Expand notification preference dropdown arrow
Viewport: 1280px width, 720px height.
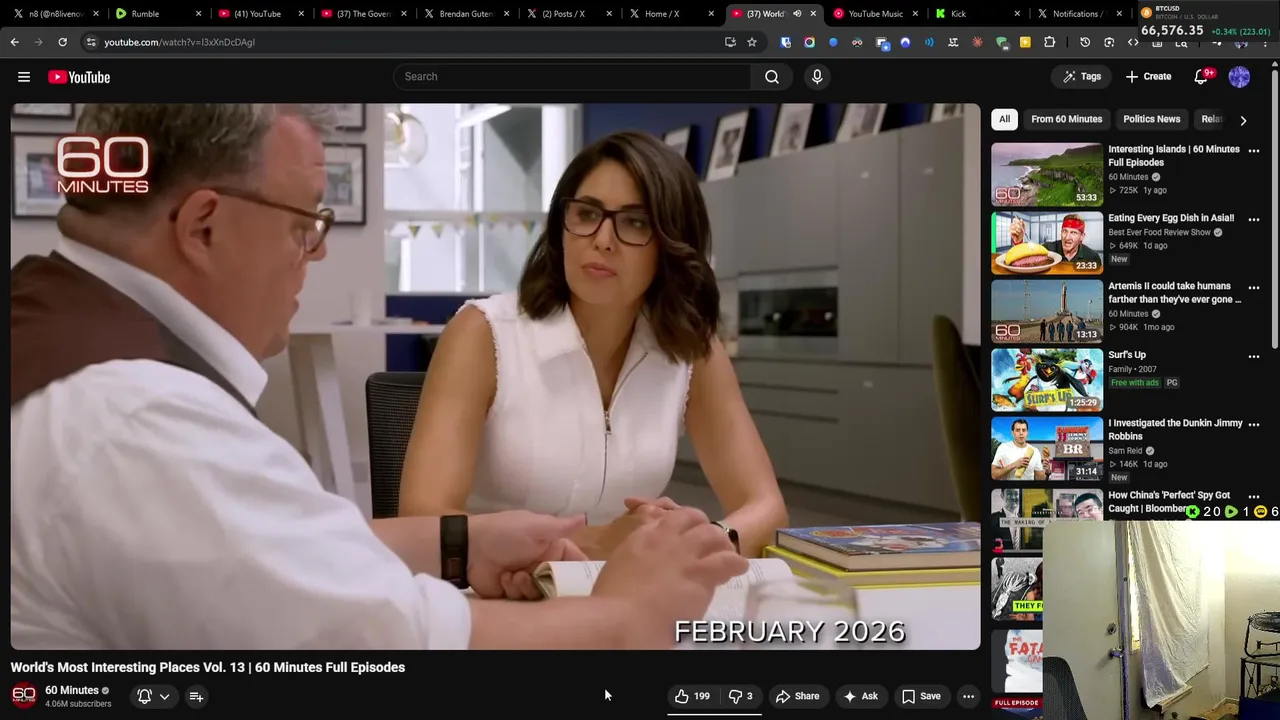[165, 696]
